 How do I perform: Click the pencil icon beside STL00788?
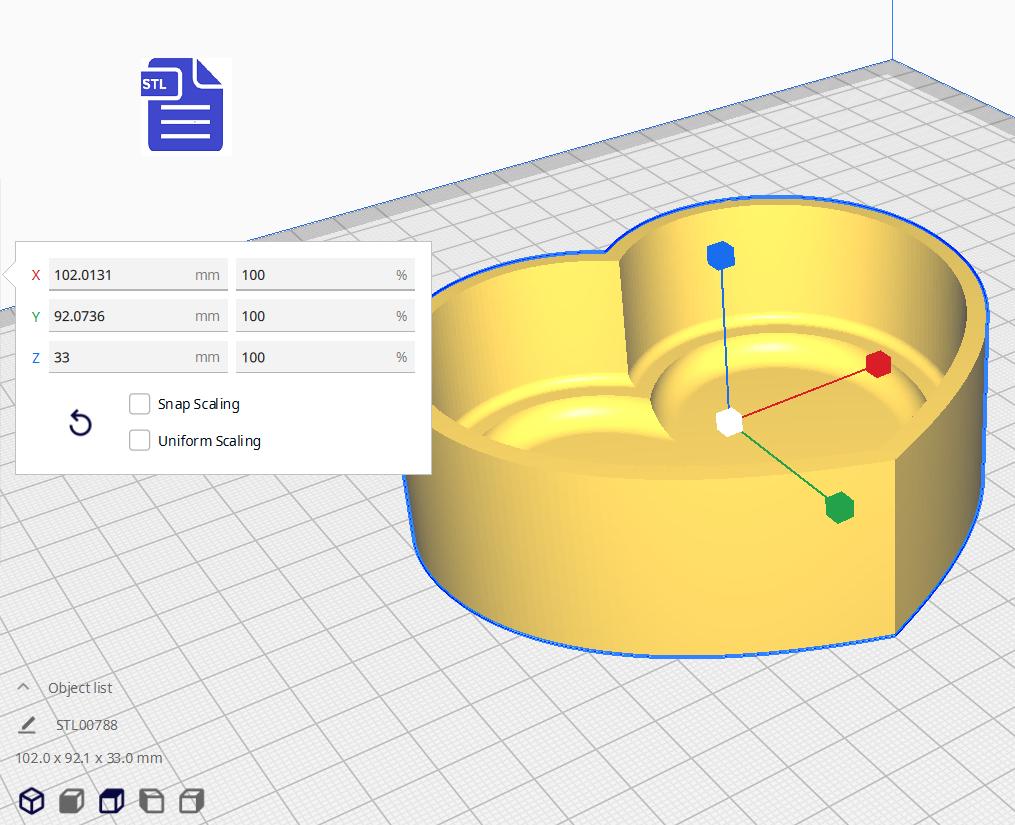click(x=27, y=725)
